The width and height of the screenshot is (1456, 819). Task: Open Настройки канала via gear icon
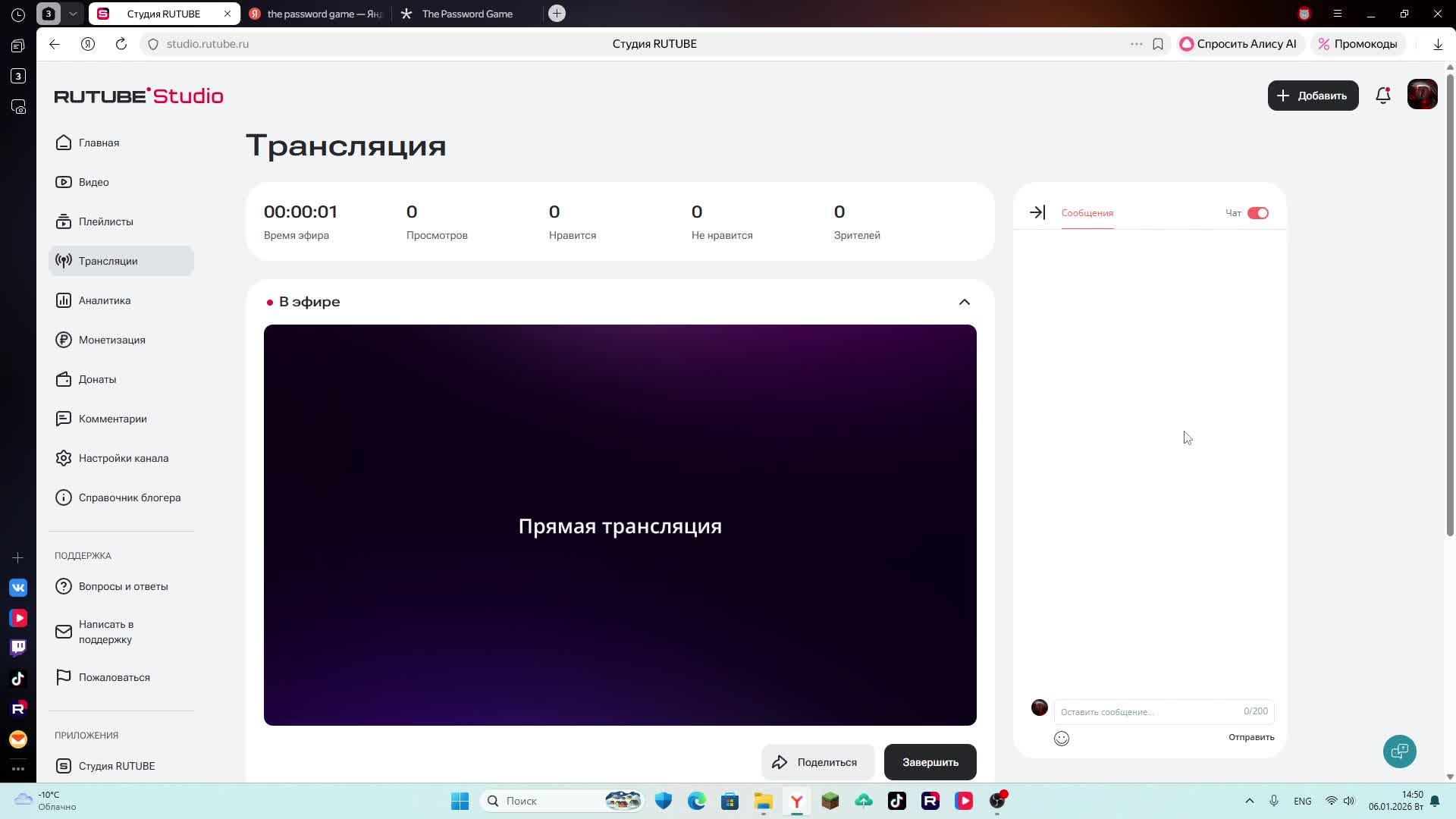point(64,457)
